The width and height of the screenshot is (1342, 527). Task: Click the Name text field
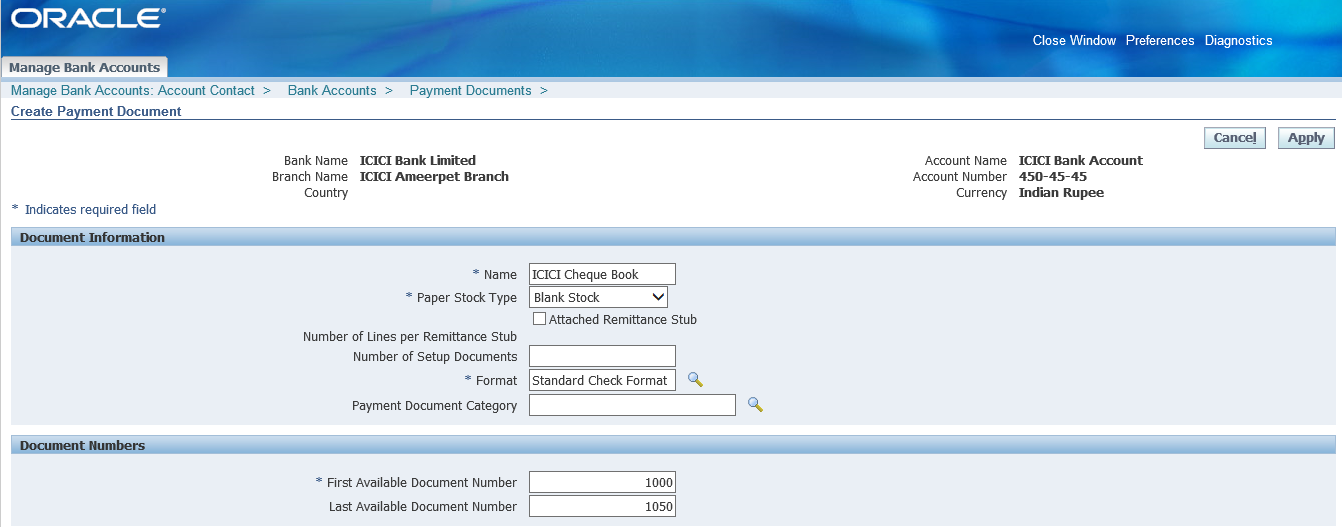(602, 274)
